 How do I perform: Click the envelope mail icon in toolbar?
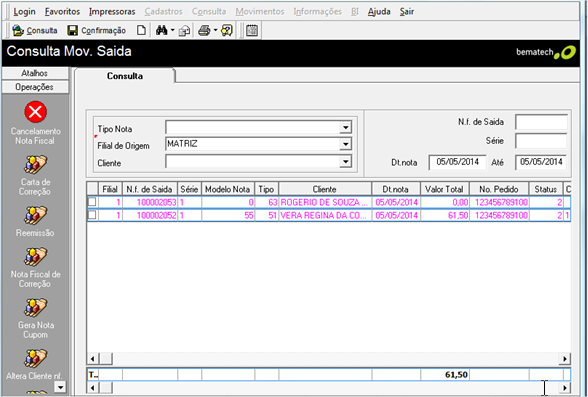click(184, 31)
